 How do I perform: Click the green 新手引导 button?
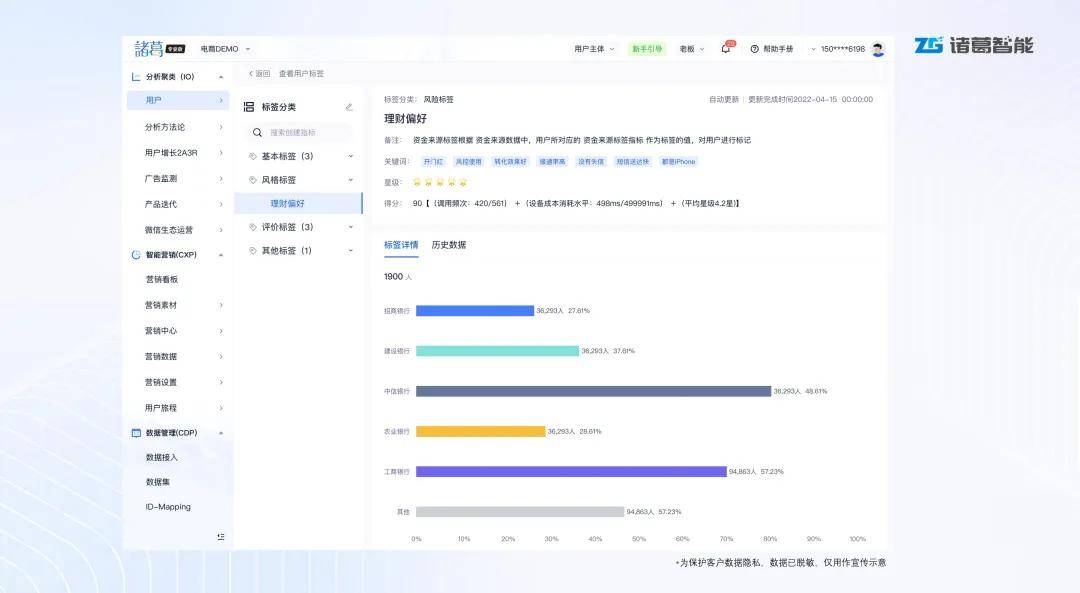(x=647, y=49)
